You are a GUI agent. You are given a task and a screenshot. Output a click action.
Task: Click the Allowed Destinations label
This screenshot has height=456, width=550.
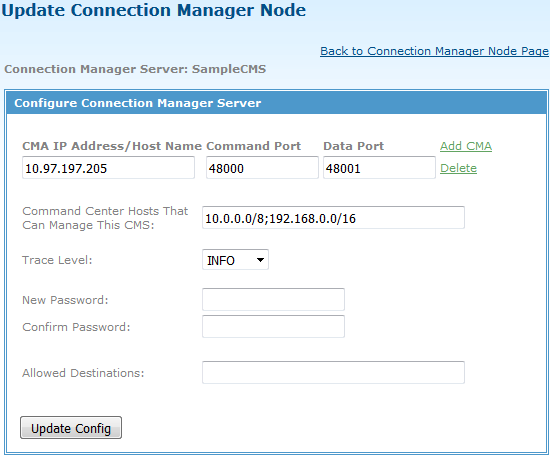83,373
